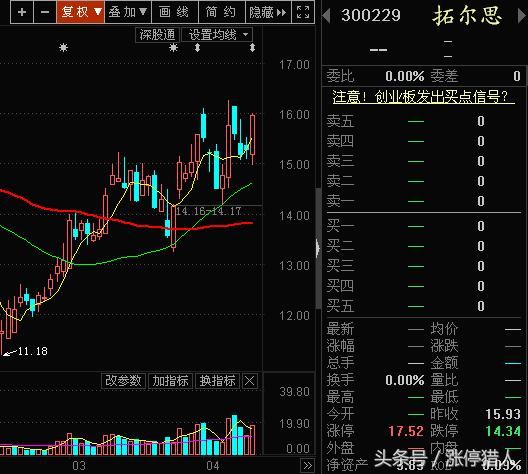Click the 39.80 volume axis label
This screenshot has width=528, height=474.
pyautogui.click(x=294, y=392)
